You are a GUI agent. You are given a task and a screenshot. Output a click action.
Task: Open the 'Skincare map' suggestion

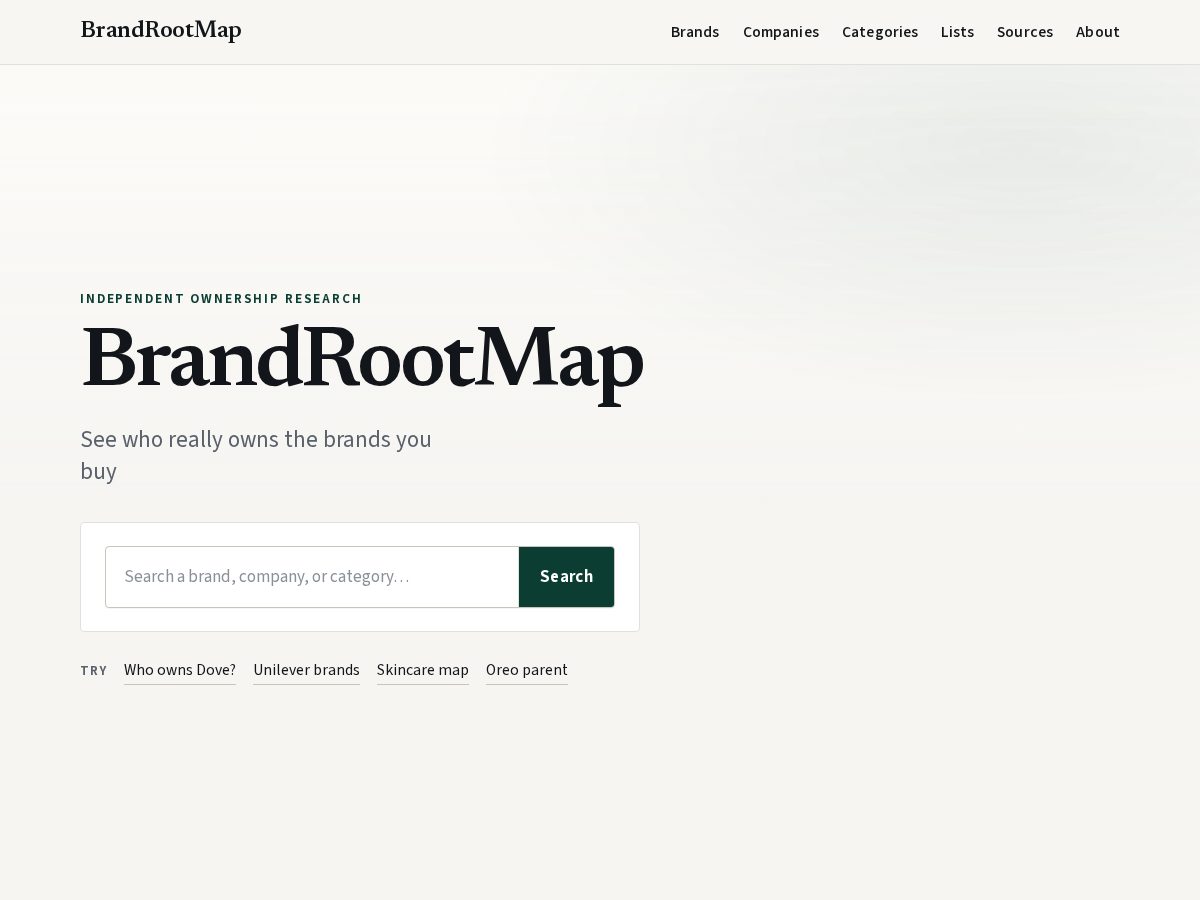tap(423, 670)
